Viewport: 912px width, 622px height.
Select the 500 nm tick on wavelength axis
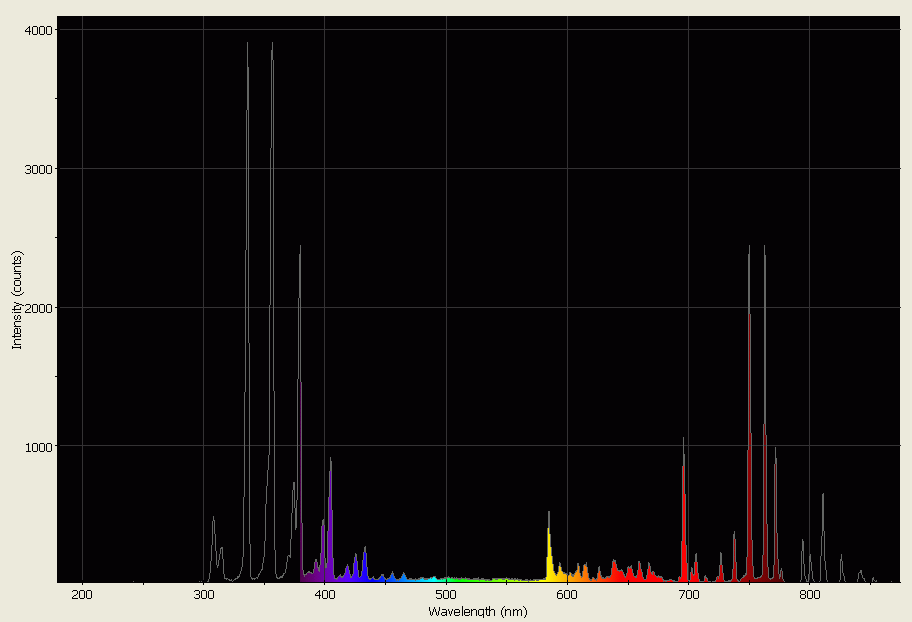[446, 594]
